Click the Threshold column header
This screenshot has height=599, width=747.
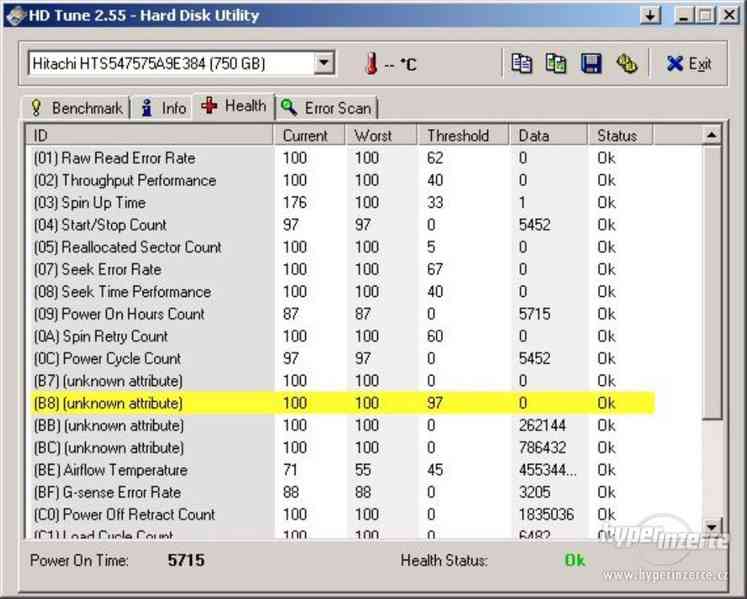pos(463,136)
